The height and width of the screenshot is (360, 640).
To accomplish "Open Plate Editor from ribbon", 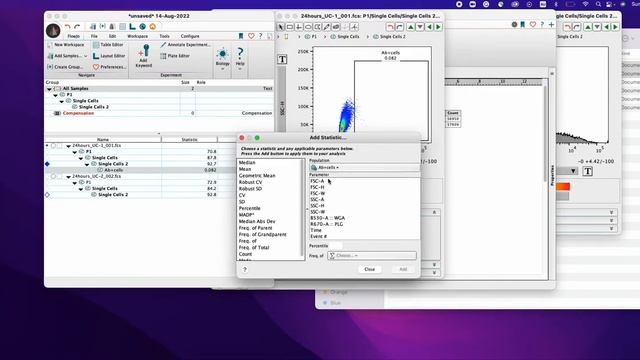I will click(x=175, y=56).
